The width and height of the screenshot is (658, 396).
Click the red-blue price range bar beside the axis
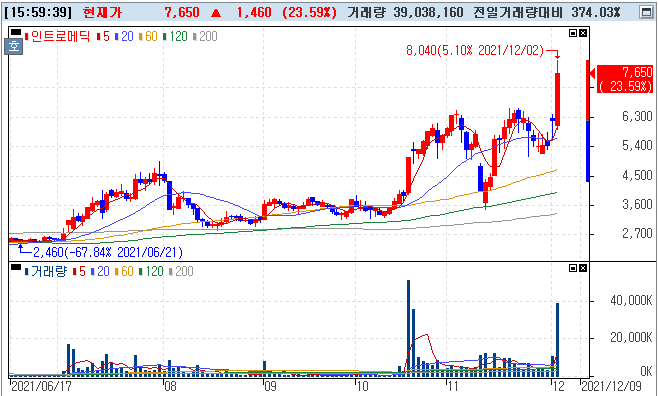click(x=588, y=121)
